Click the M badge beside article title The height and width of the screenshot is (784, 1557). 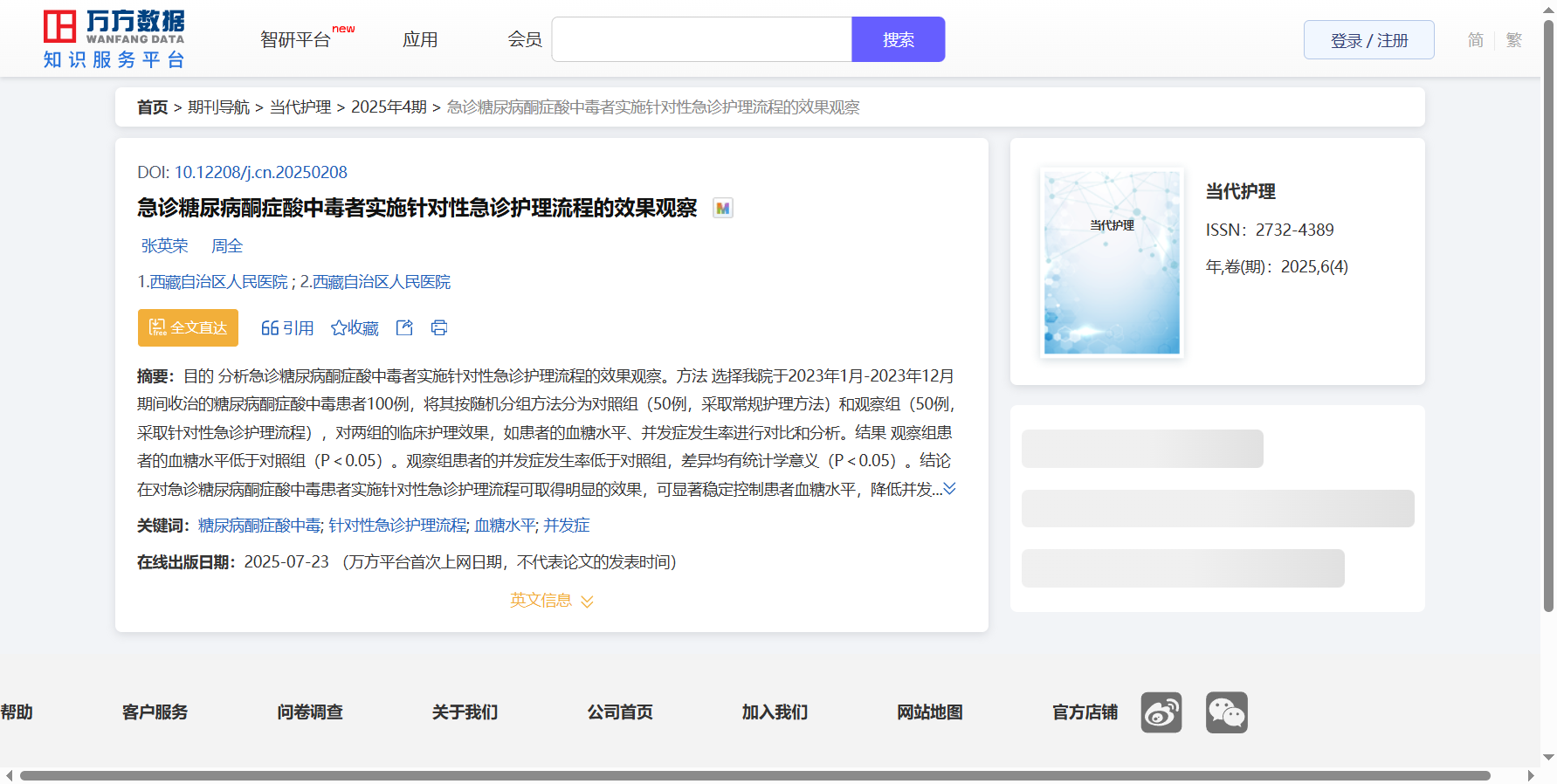point(722,209)
